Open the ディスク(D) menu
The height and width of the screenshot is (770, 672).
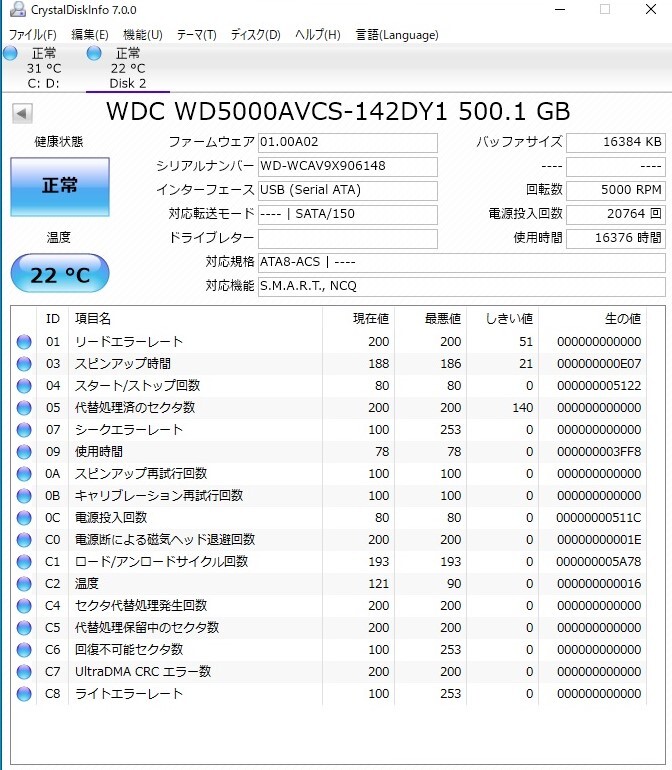[256, 35]
